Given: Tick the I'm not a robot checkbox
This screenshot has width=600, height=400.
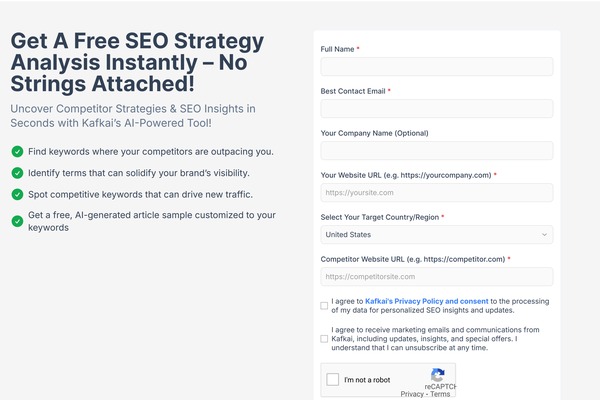Looking at the screenshot, I should 333,380.
